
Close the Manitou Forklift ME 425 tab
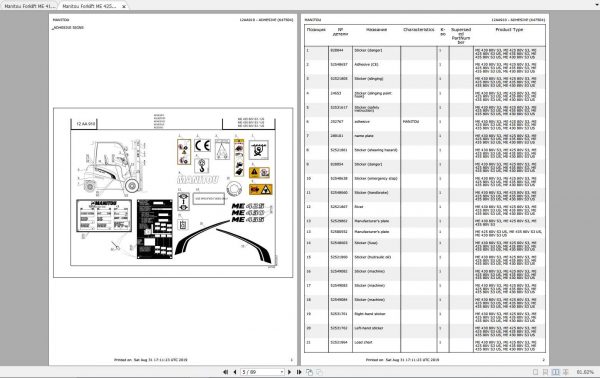point(124,7)
